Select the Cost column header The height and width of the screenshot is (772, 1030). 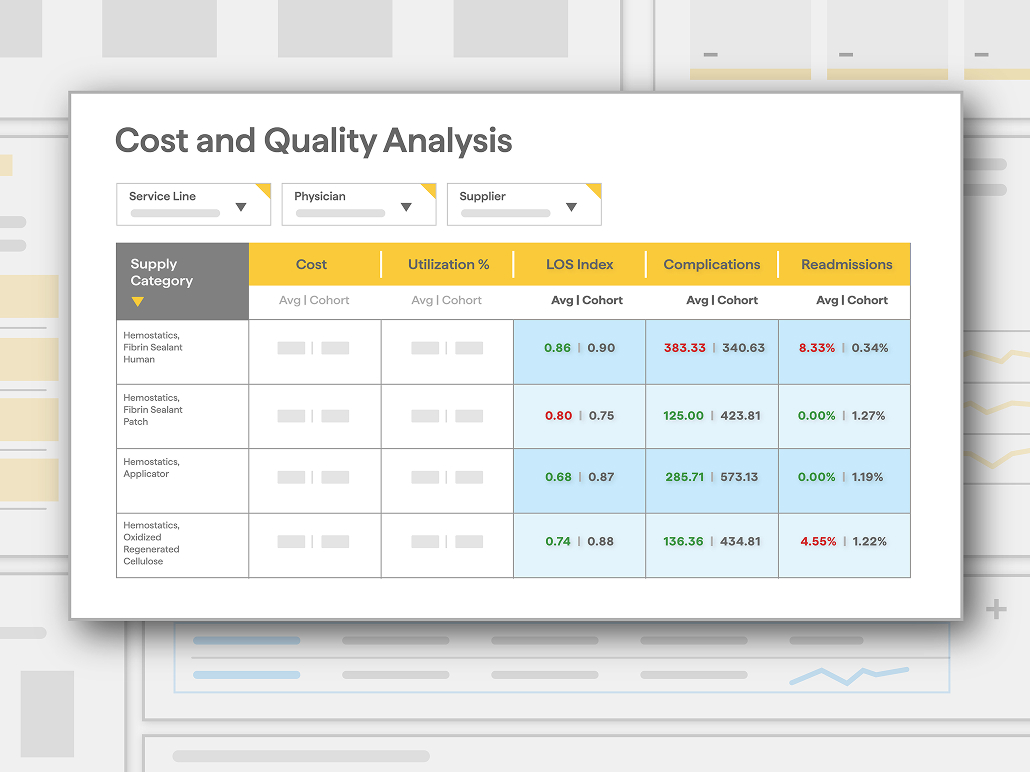pos(311,264)
